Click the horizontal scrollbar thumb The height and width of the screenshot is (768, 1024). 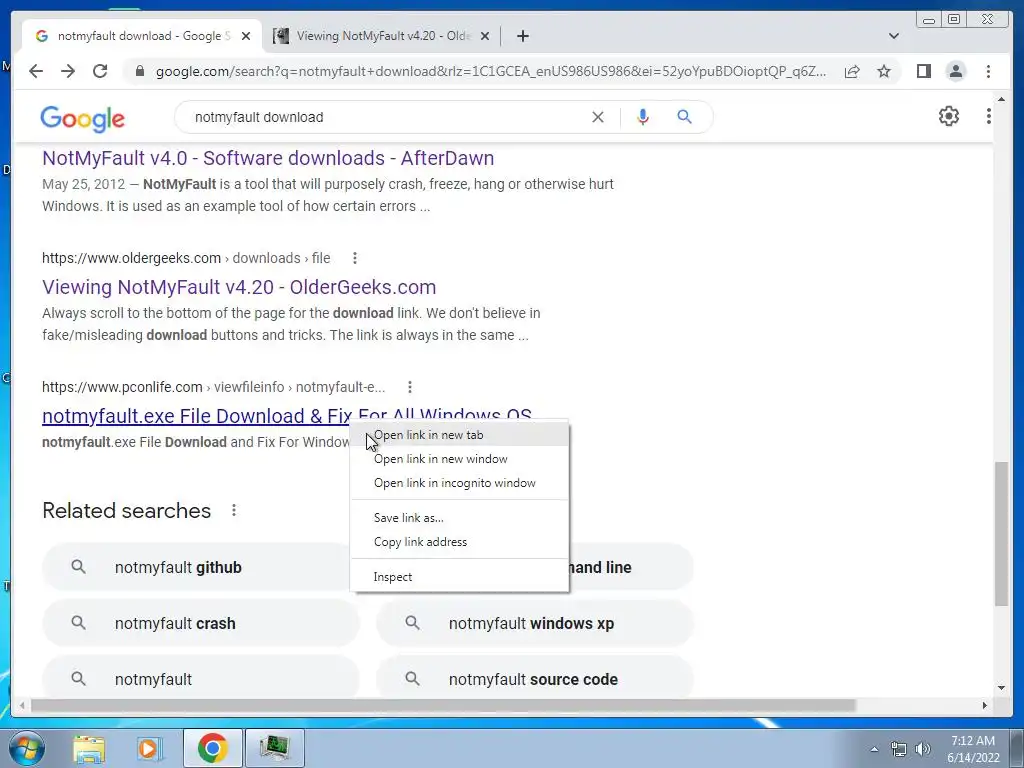[443, 705]
